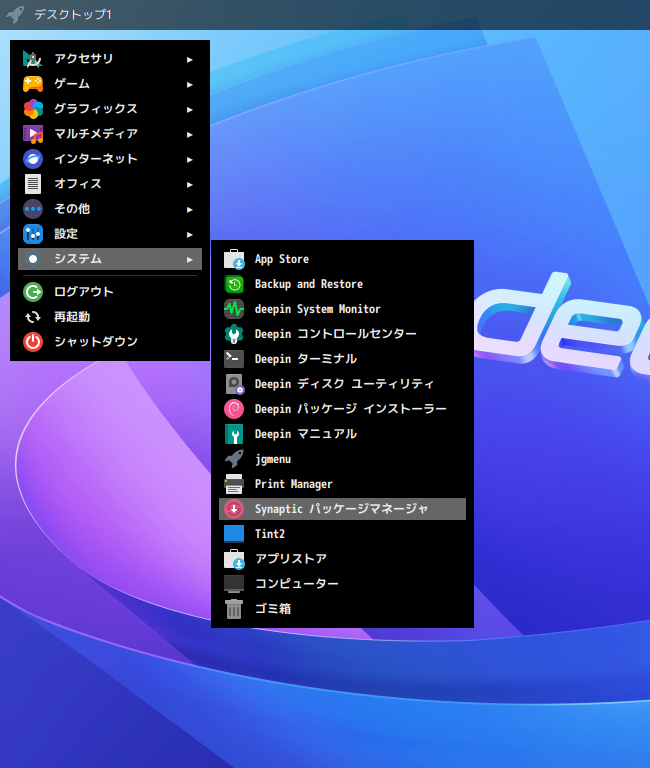Click the ゴミ箱 trash can icon
Viewport: 650px width, 768px height.
click(x=234, y=609)
